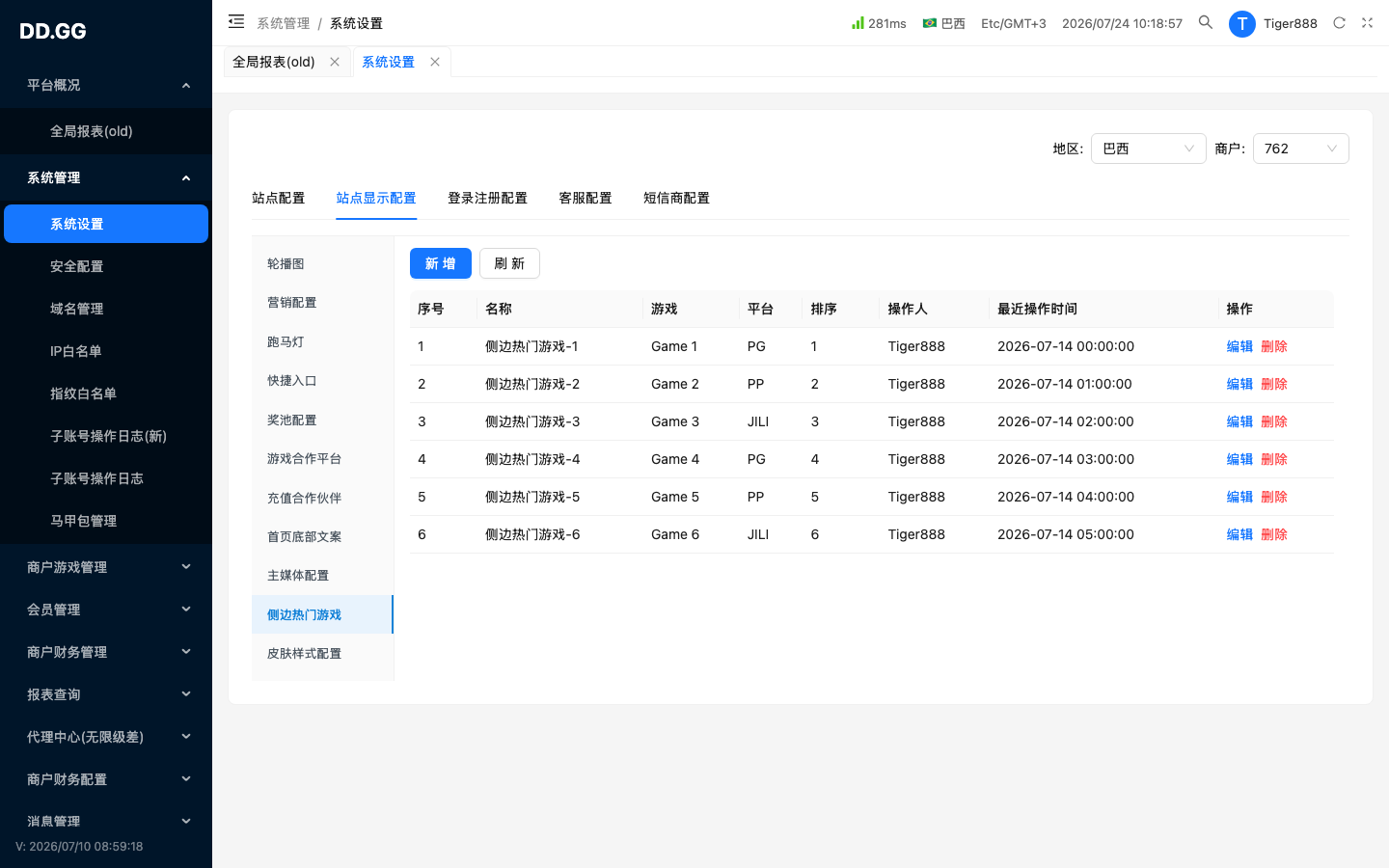Click the Brazil flag region indicator
Viewport: 1389px width, 868px height.
pyautogui.click(x=943, y=23)
